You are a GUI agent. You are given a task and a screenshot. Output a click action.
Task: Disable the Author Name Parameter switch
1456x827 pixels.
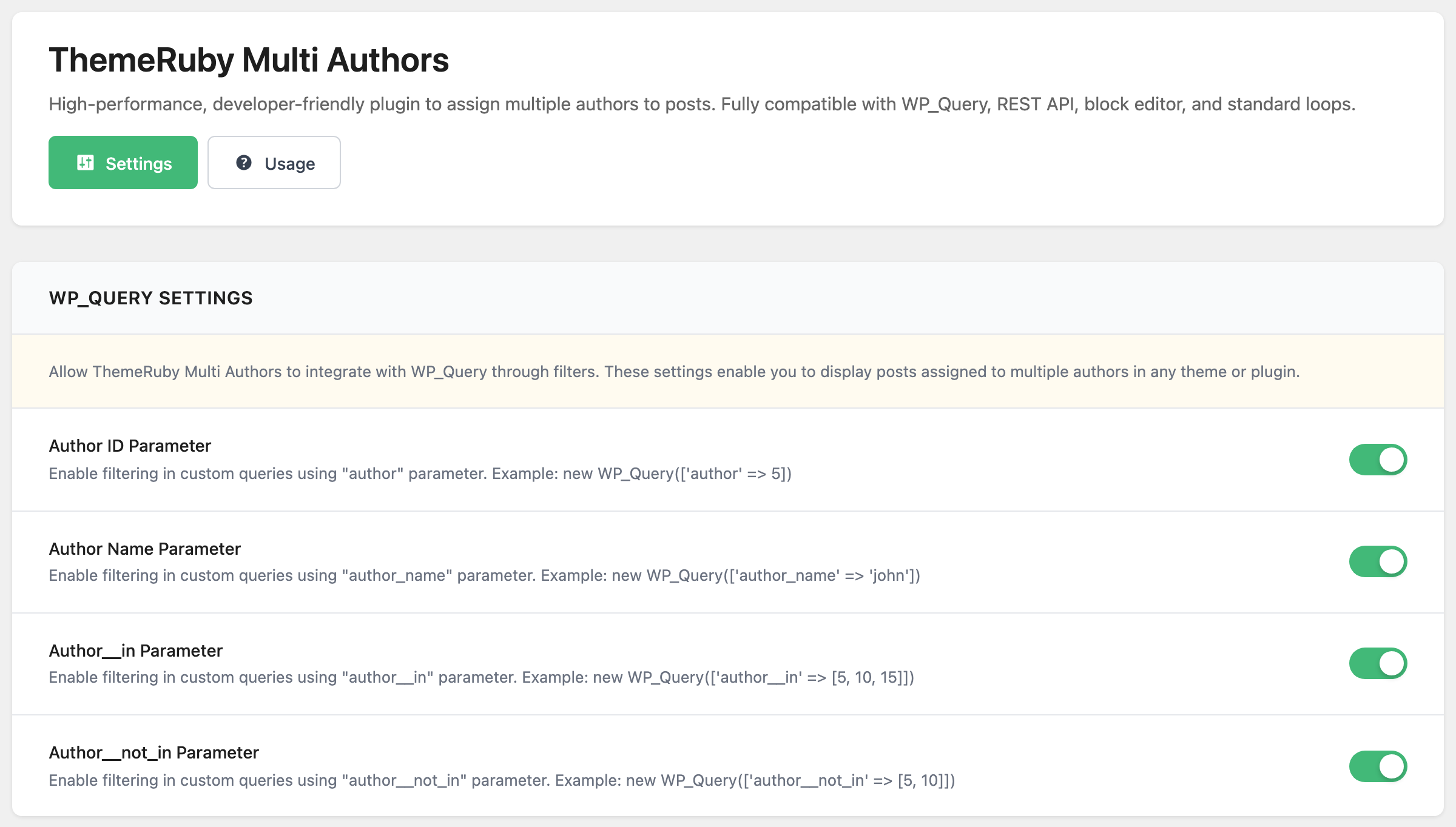pos(1378,561)
